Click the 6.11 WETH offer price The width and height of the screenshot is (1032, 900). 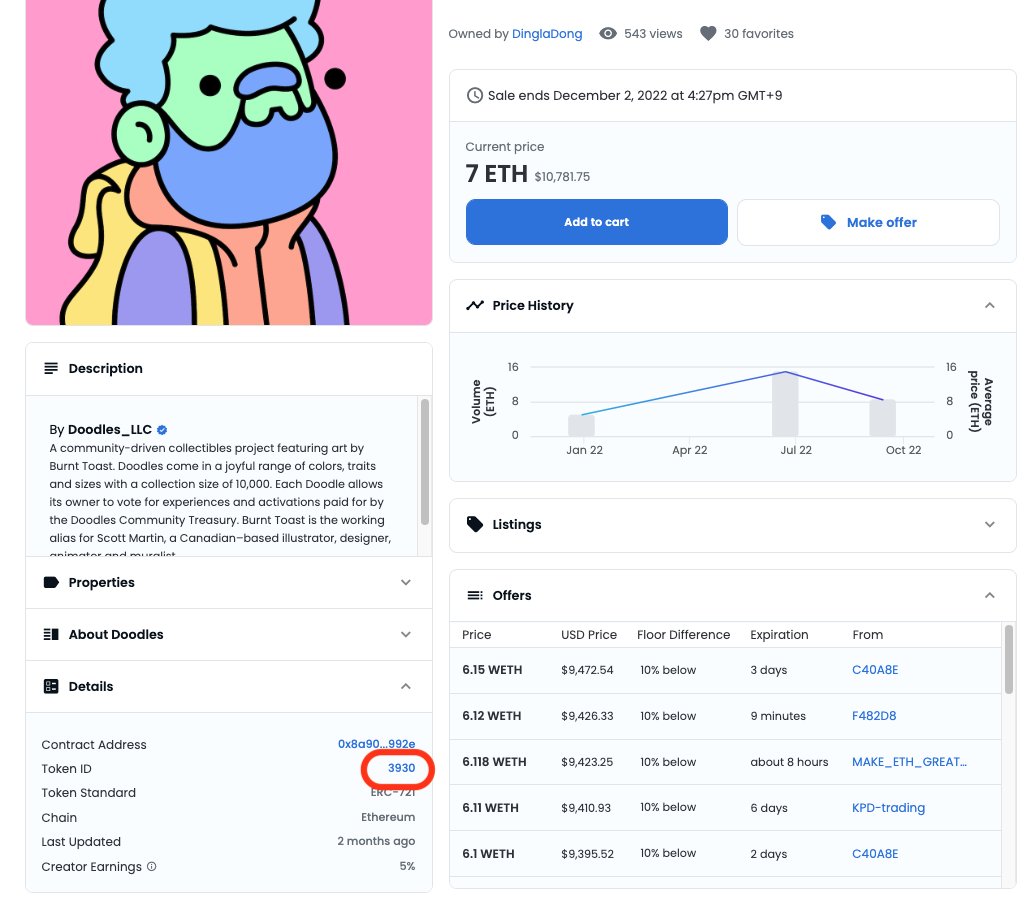tap(490, 808)
